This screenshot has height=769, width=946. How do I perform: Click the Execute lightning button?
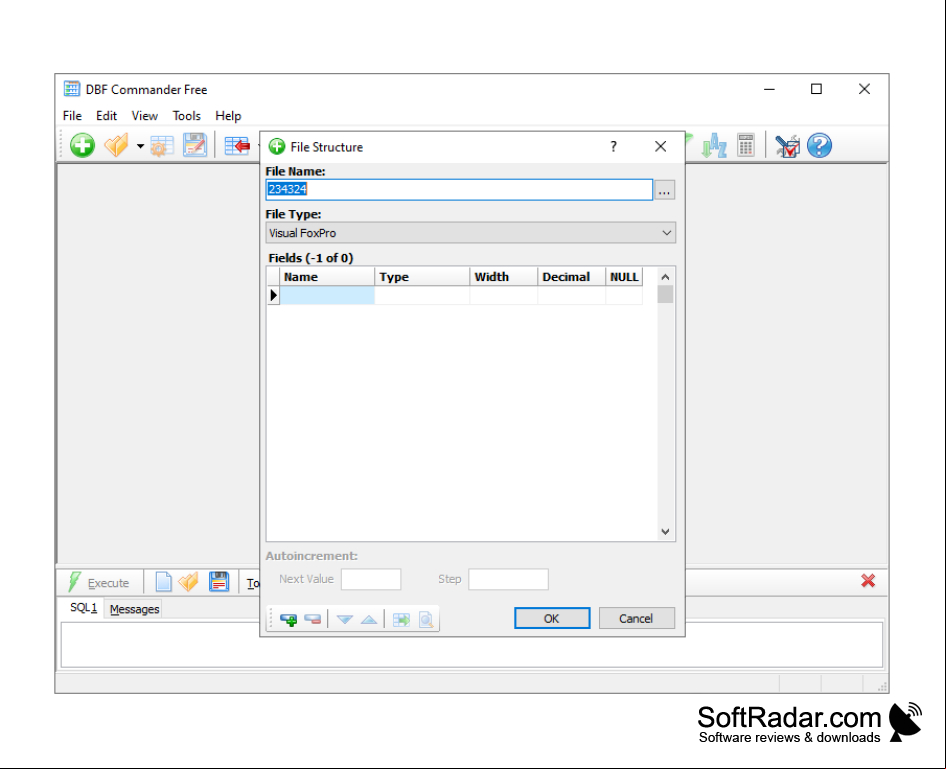99,583
